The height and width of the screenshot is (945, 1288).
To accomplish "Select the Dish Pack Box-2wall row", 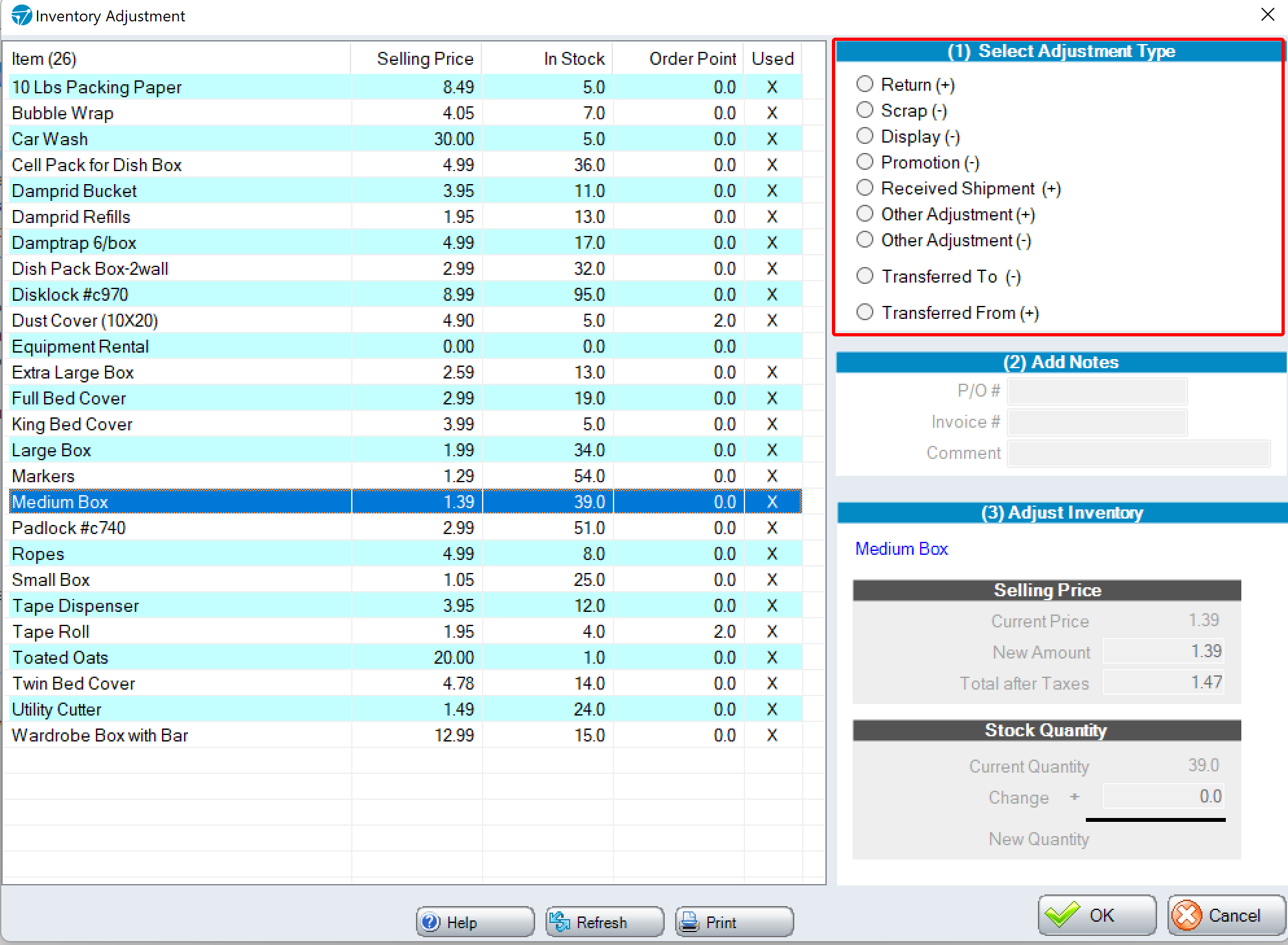I will coord(406,268).
